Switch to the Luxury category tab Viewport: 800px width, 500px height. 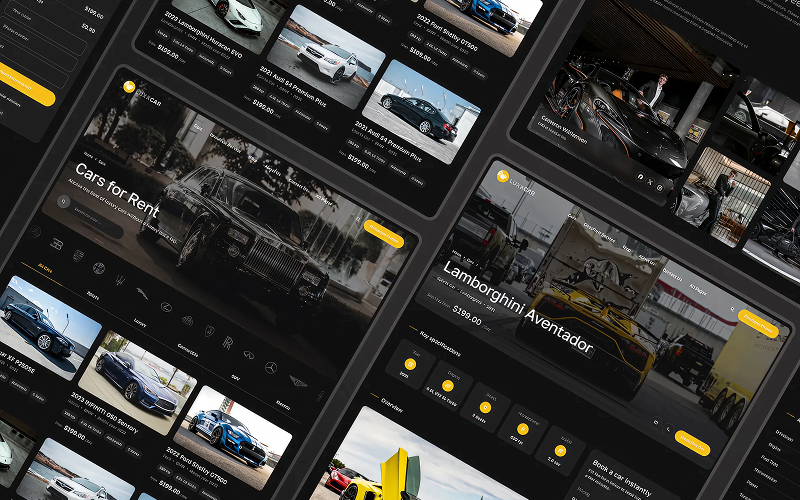140,322
